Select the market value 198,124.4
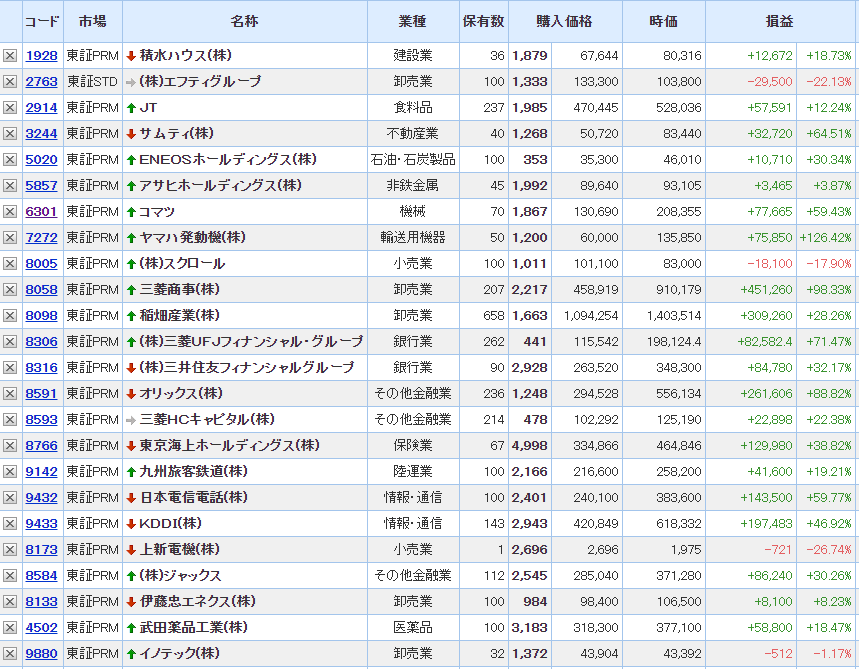Screen dimensions: 859x669 [674, 342]
